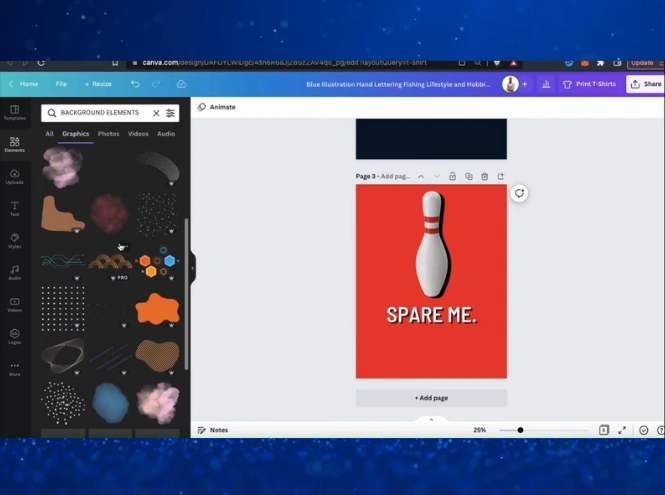The width and height of the screenshot is (665, 495).
Task: Open the search filter options
Action: (x=170, y=113)
